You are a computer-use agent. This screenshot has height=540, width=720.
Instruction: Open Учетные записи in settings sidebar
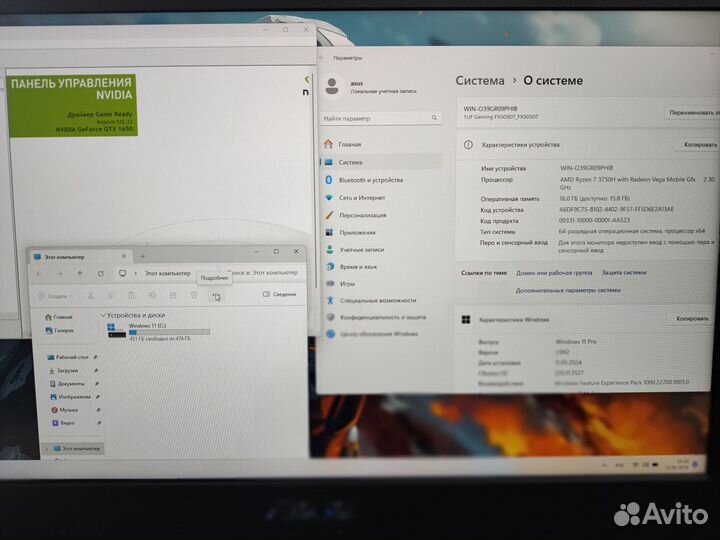361,249
